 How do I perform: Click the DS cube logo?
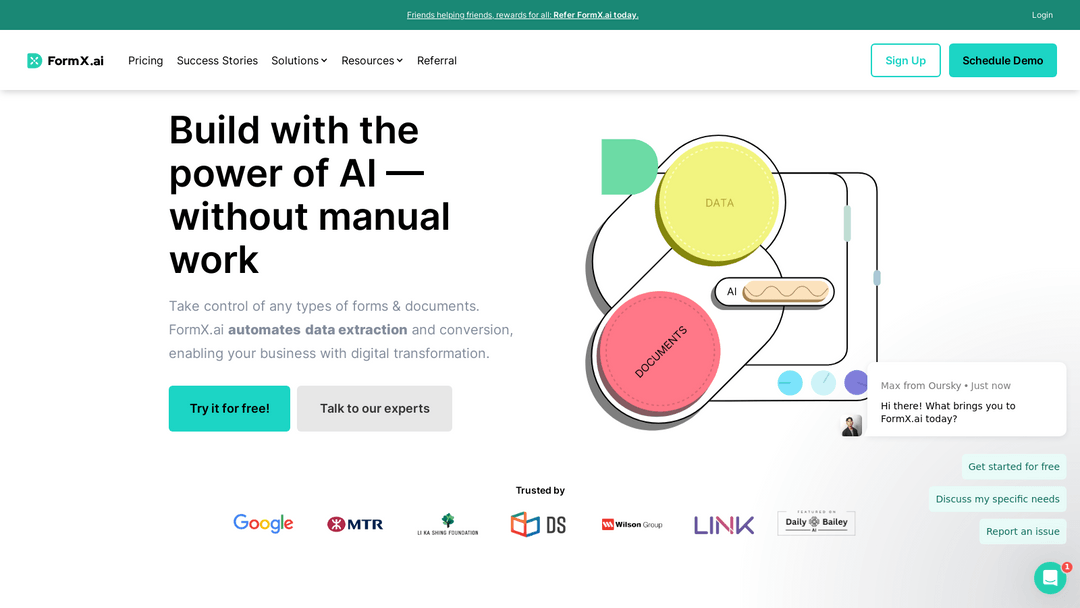(x=538, y=524)
